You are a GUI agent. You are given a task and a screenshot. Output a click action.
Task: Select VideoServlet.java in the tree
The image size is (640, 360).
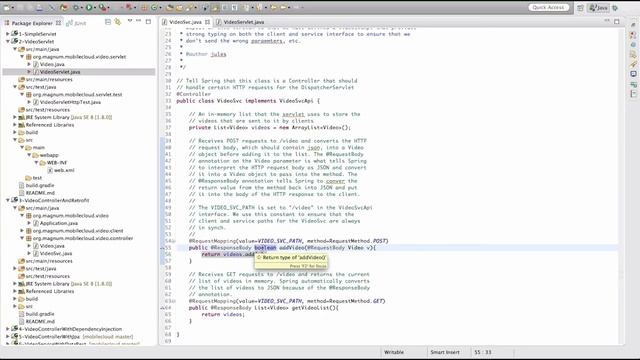coord(60,72)
